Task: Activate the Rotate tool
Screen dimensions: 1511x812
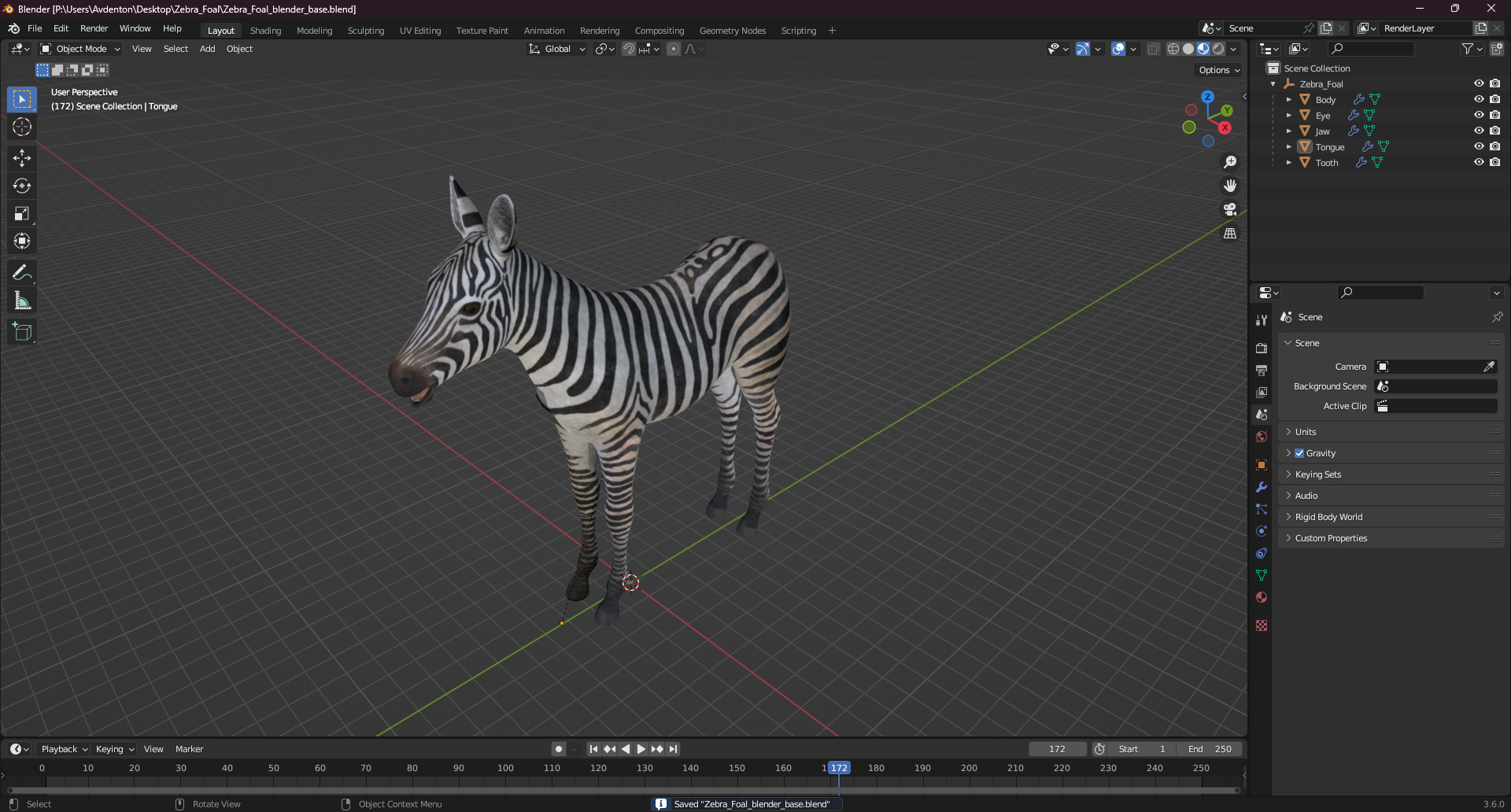Action: 22,186
